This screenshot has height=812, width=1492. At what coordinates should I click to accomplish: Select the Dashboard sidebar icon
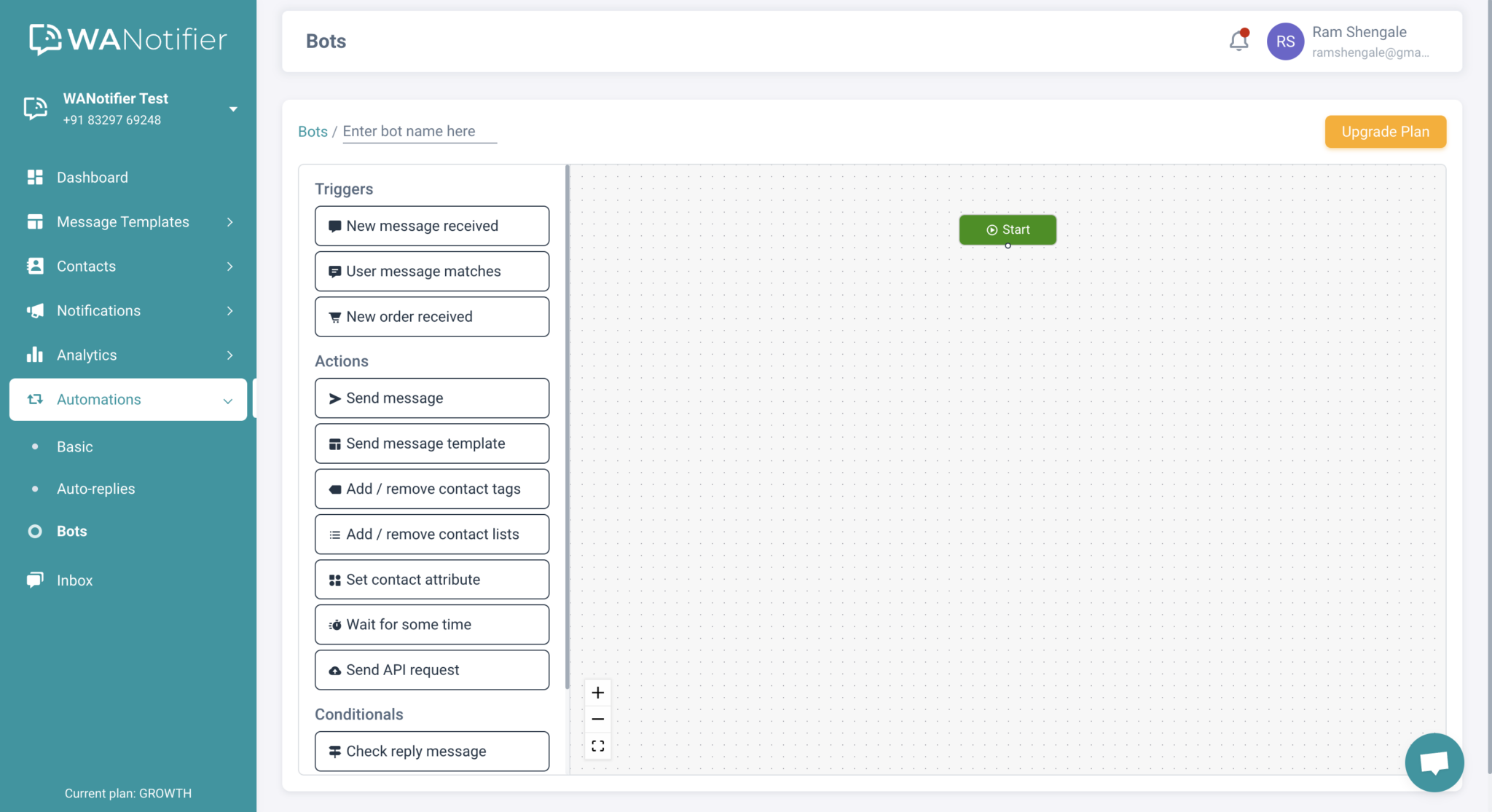point(34,177)
